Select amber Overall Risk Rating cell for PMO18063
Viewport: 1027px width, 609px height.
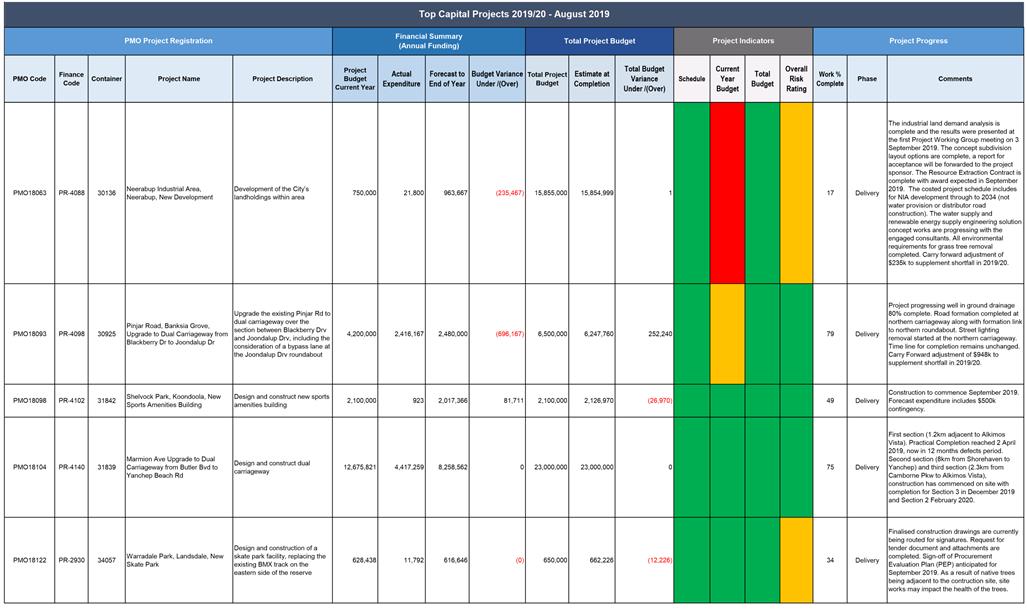click(x=796, y=193)
